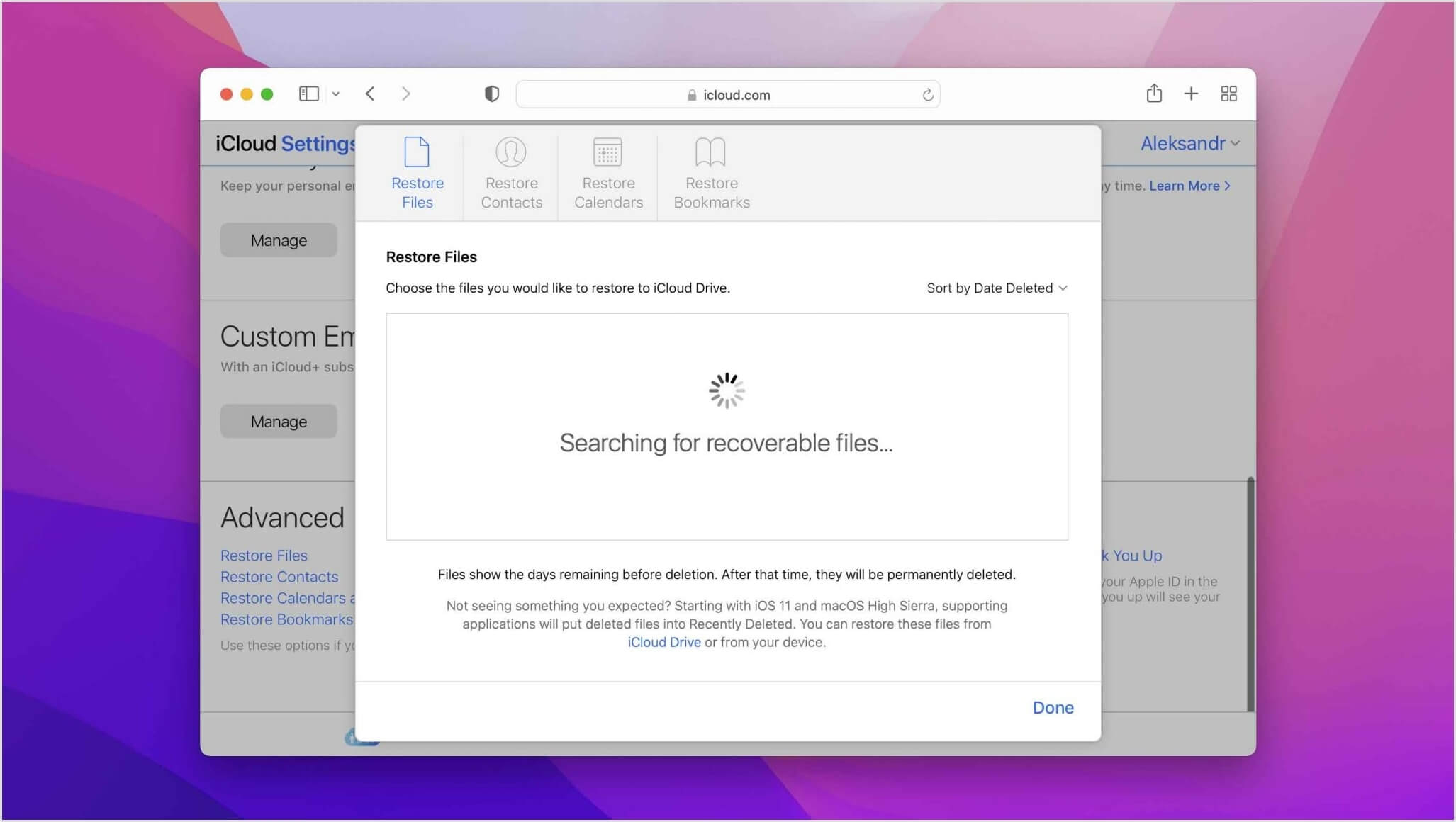
Task: Click the tab overview grid icon
Action: pos(1228,93)
